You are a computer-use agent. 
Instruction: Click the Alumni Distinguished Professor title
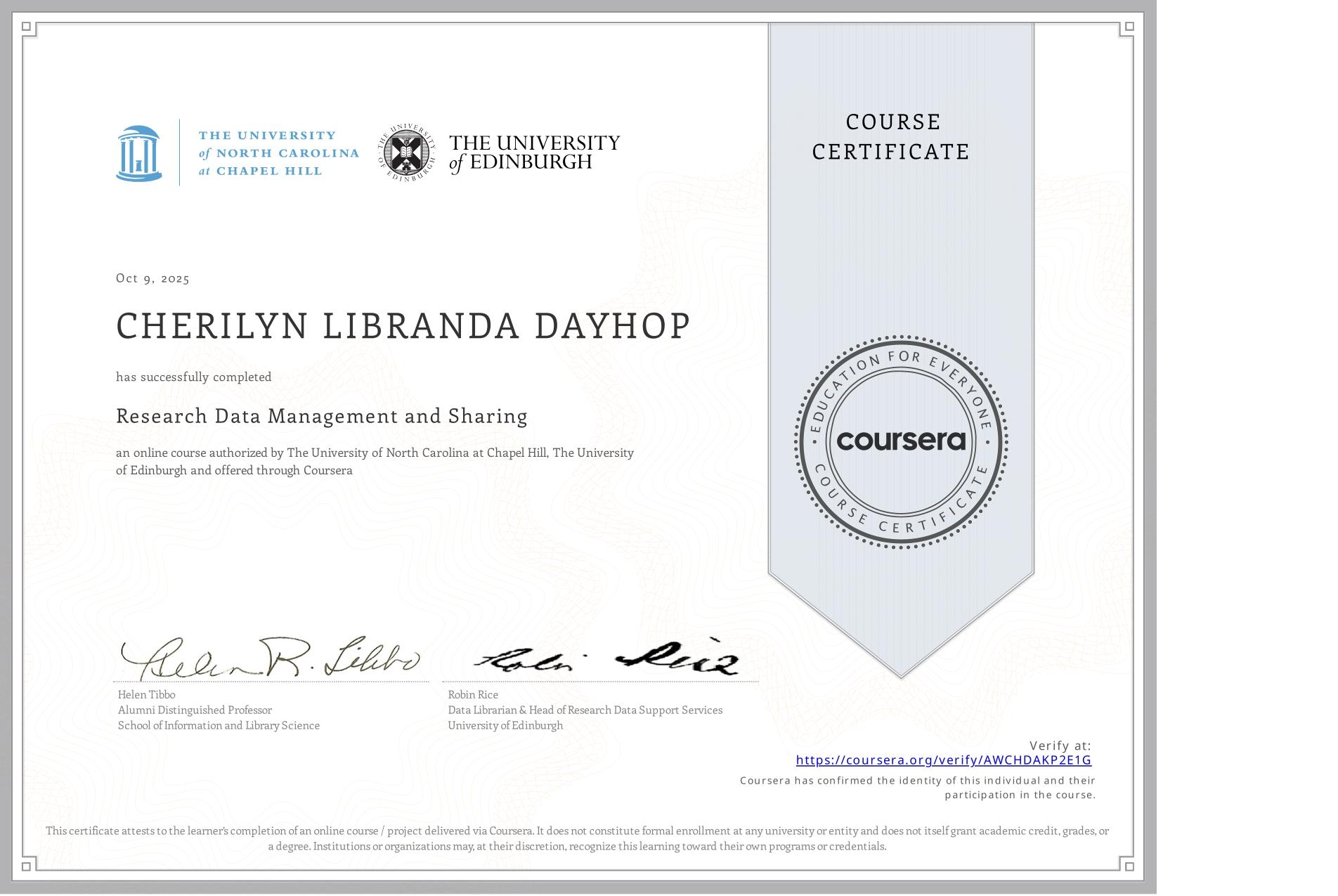[x=195, y=710]
